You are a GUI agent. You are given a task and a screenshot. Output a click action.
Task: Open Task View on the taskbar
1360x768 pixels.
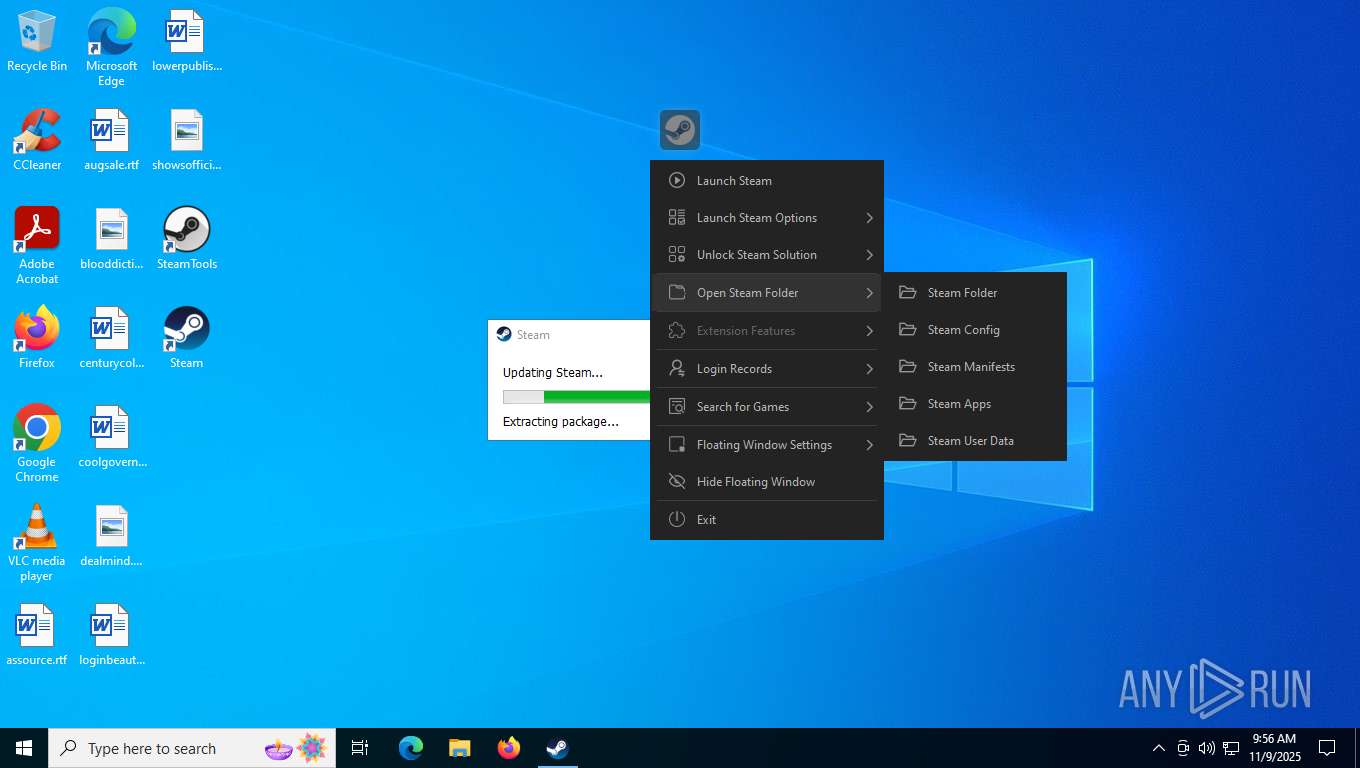click(x=360, y=748)
